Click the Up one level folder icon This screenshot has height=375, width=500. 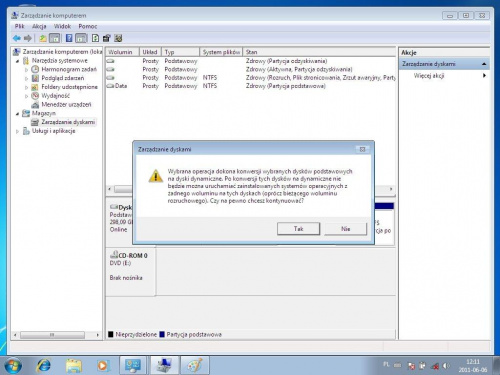[x=43, y=38]
